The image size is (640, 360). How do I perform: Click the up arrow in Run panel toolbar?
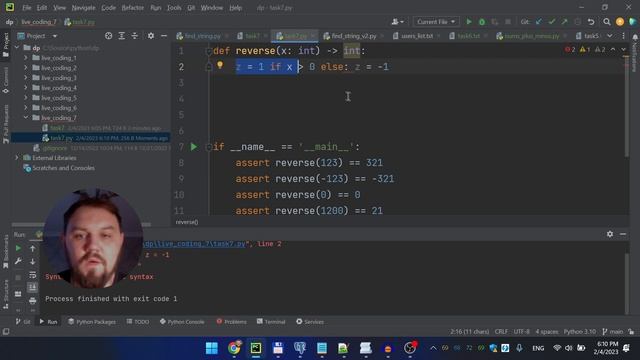pyautogui.click(x=33, y=248)
